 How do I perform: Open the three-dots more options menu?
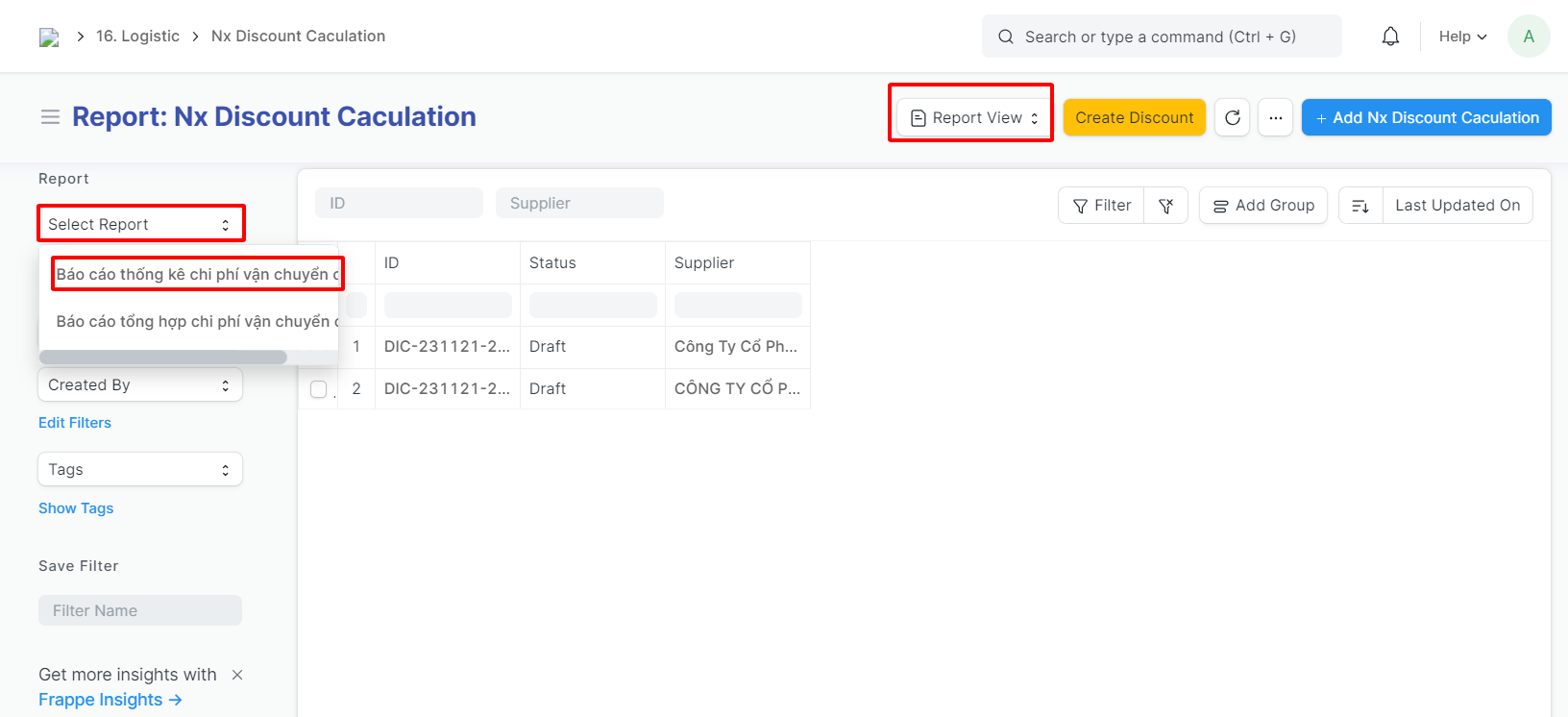tap(1275, 117)
